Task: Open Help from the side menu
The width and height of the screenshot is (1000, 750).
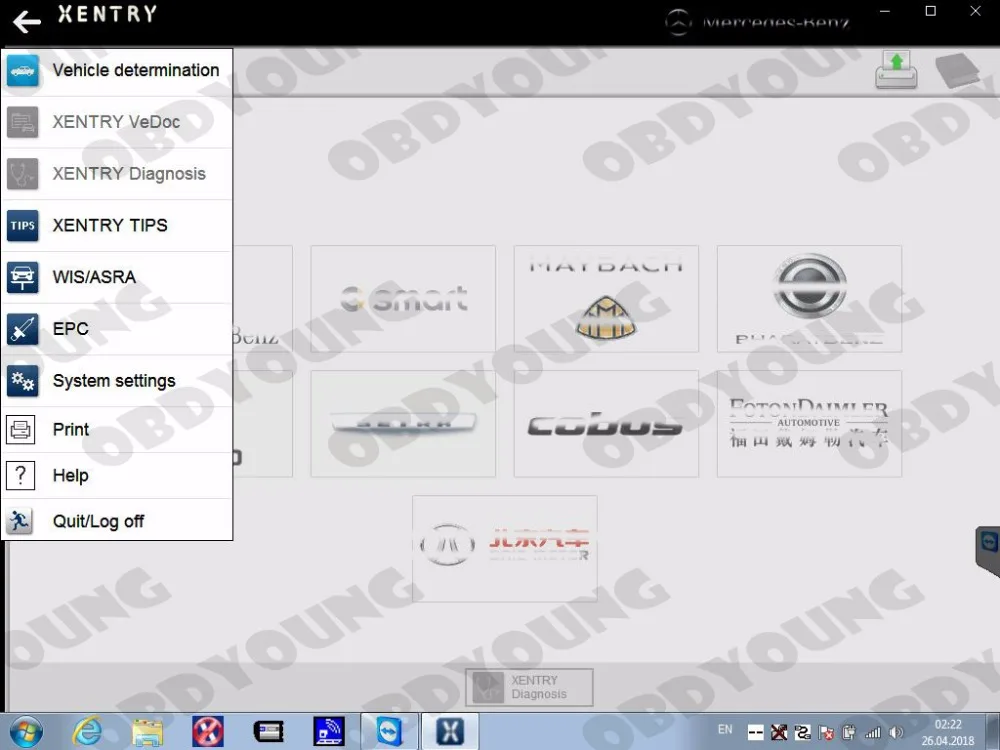Action: 117,475
